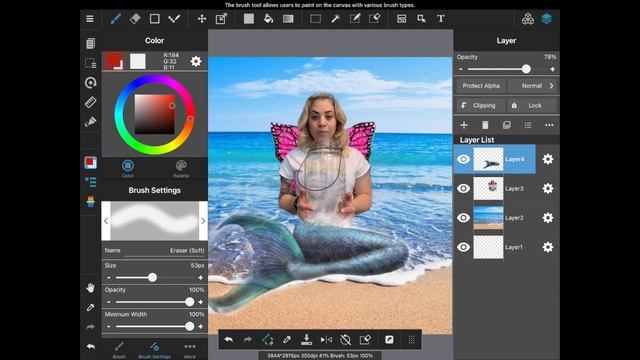The image size is (640, 360).
Task: Undo with bottom toolbar arrow
Action: (229, 340)
